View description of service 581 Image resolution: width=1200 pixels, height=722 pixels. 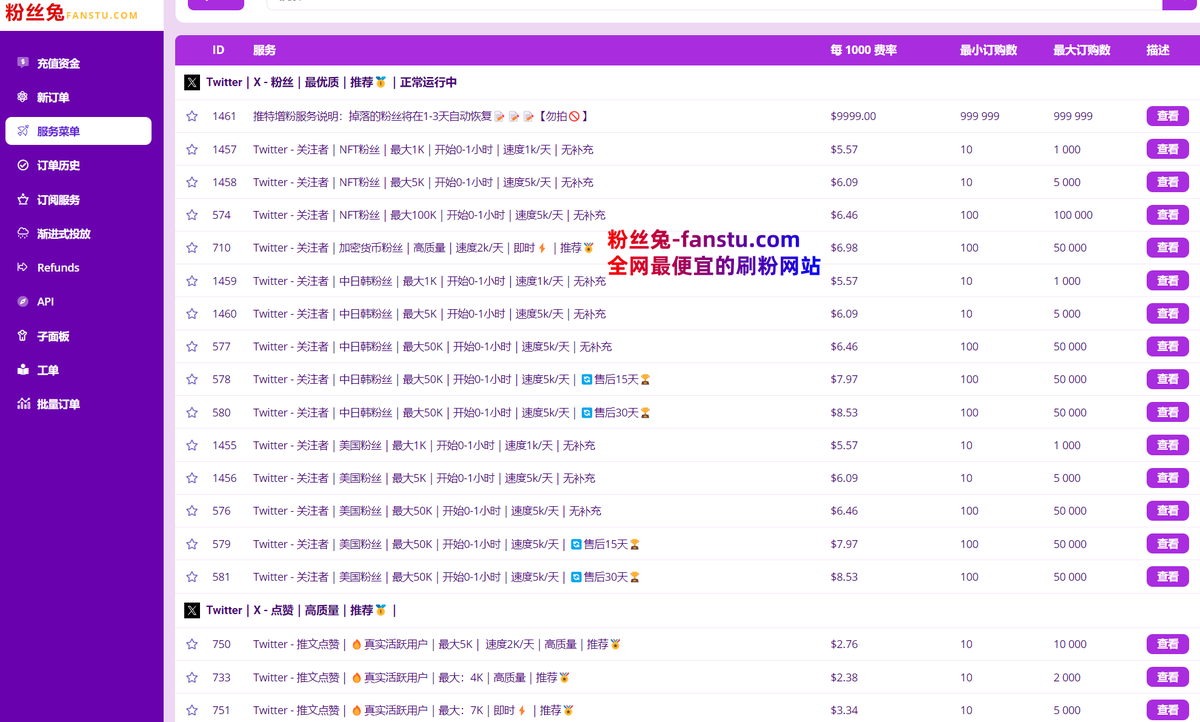coord(1167,577)
